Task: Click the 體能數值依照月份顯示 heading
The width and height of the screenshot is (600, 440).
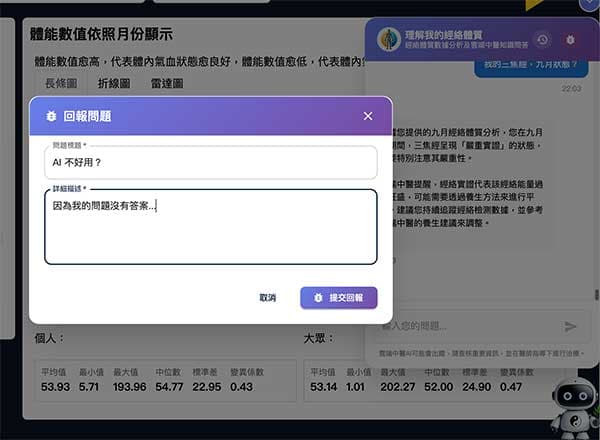Action: pos(101,34)
